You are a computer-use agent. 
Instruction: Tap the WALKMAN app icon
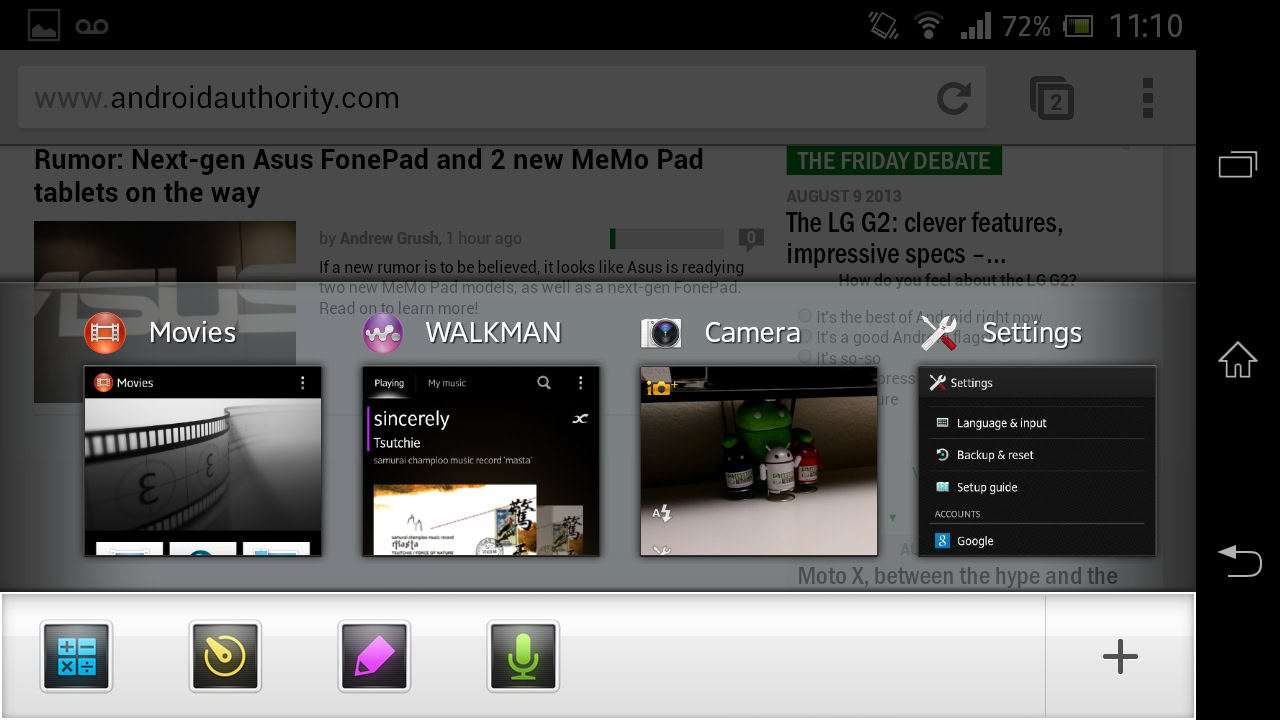(x=383, y=333)
